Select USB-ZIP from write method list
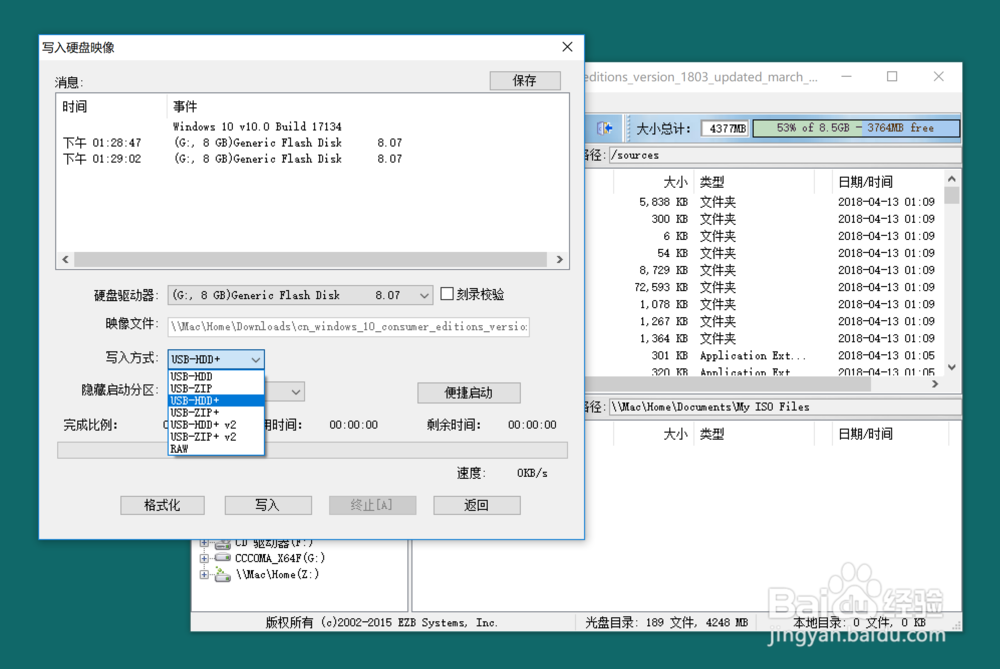The image size is (1000, 669). [216, 388]
